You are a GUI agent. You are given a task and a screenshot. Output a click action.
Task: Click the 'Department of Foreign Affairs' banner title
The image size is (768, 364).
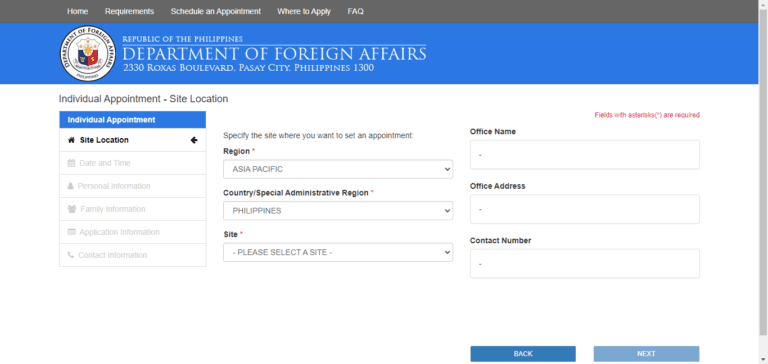click(x=274, y=53)
